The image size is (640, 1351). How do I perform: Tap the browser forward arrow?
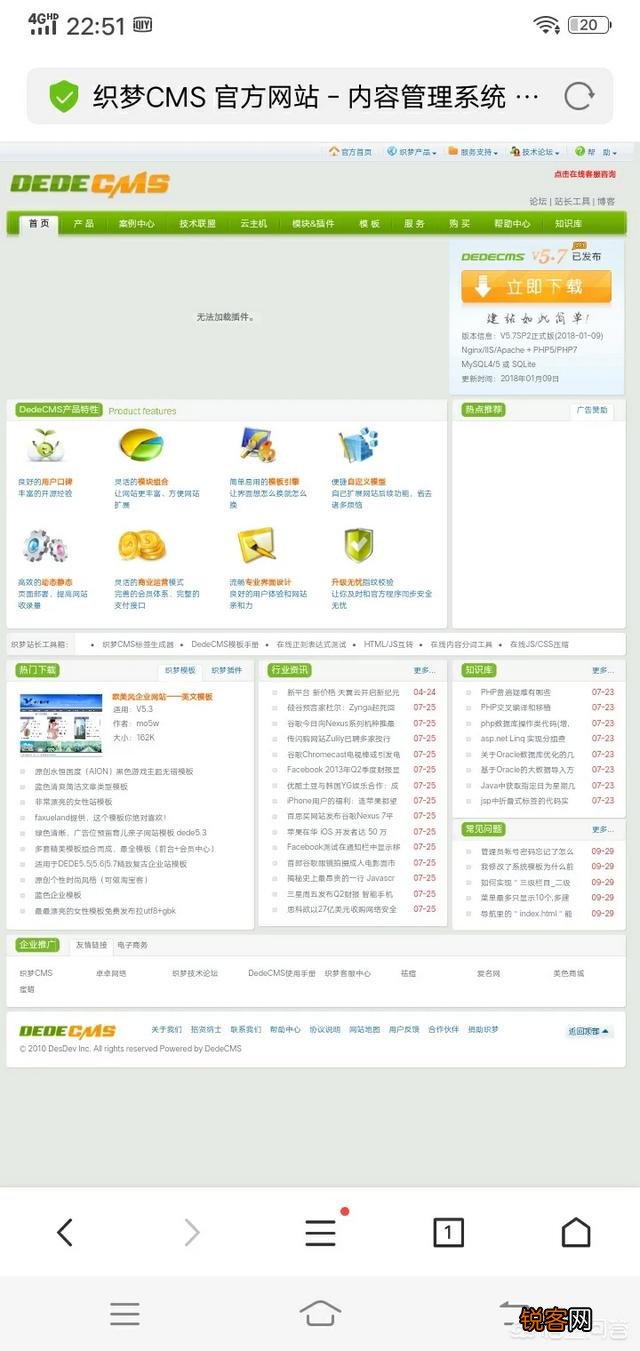coord(192,1232)
